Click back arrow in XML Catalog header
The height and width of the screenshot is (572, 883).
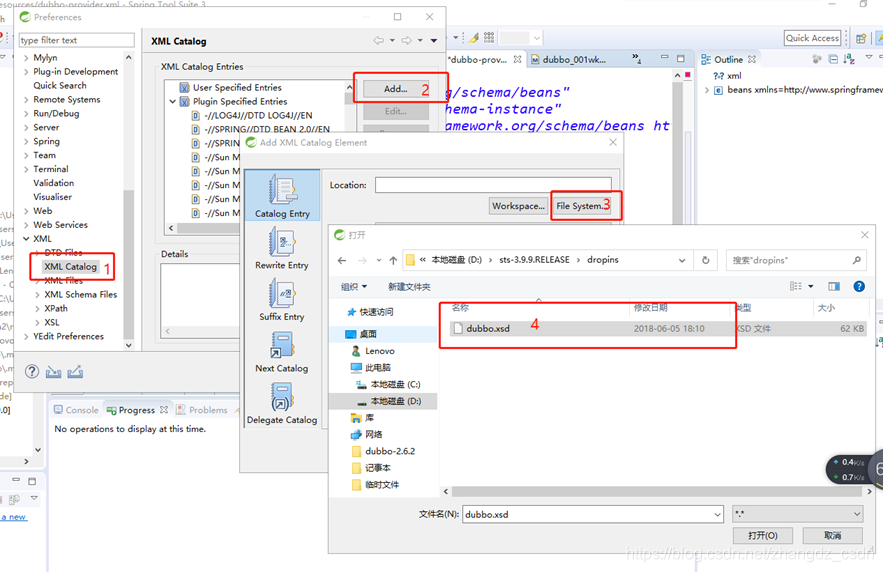click(378, 41)
